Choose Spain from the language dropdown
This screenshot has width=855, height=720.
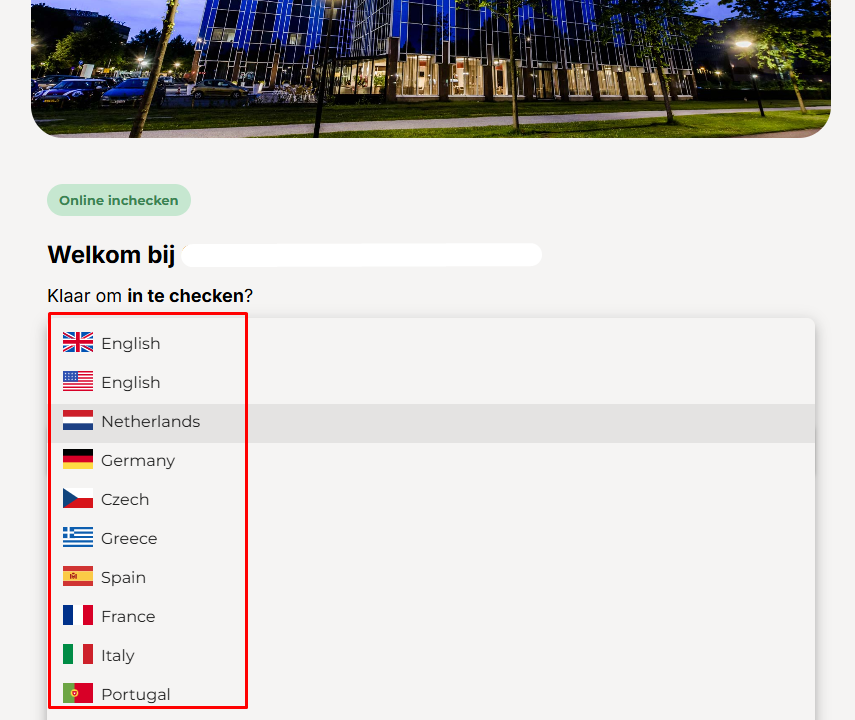123,578
